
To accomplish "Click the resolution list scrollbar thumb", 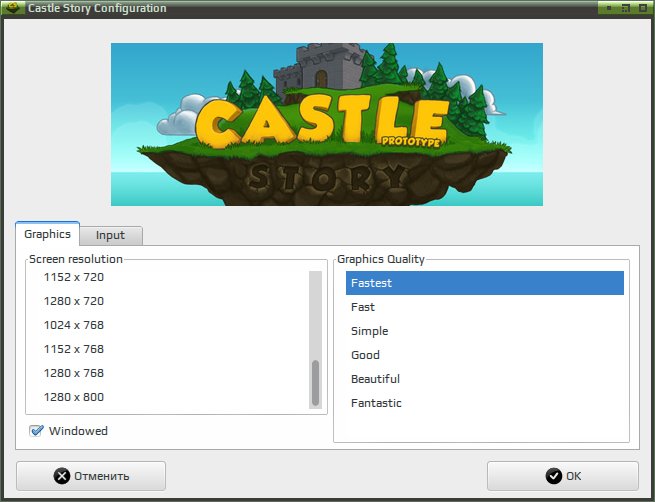I will click(315, 383).
